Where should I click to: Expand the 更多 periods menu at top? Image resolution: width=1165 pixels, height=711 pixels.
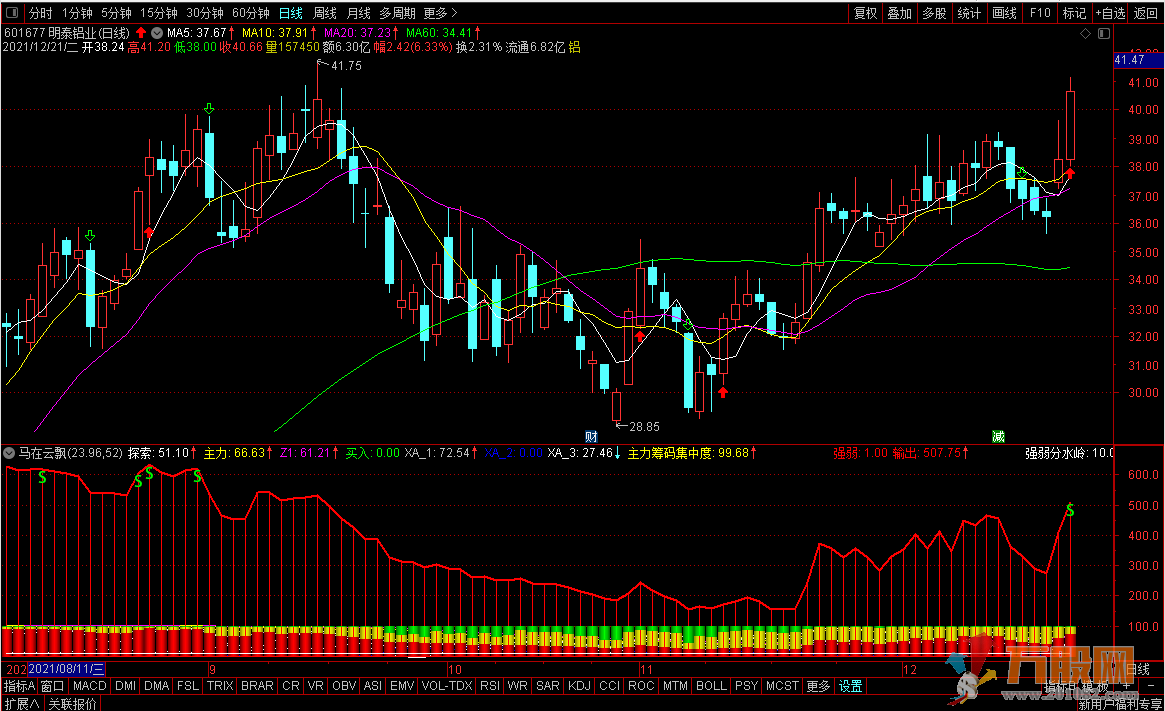pos(440,13)
